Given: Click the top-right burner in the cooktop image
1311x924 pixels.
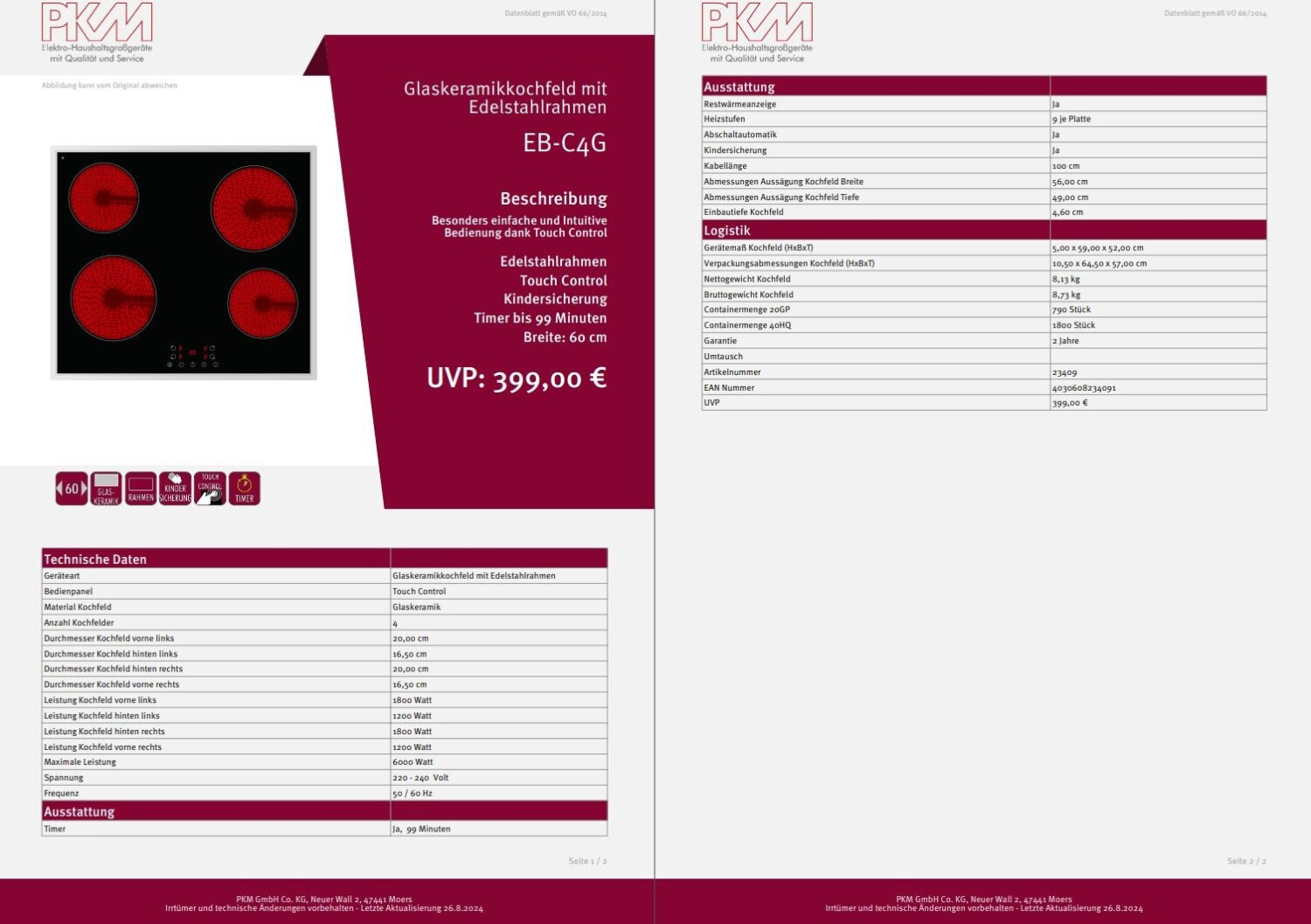Looking at the screenshot, I should tap(253, 209).
